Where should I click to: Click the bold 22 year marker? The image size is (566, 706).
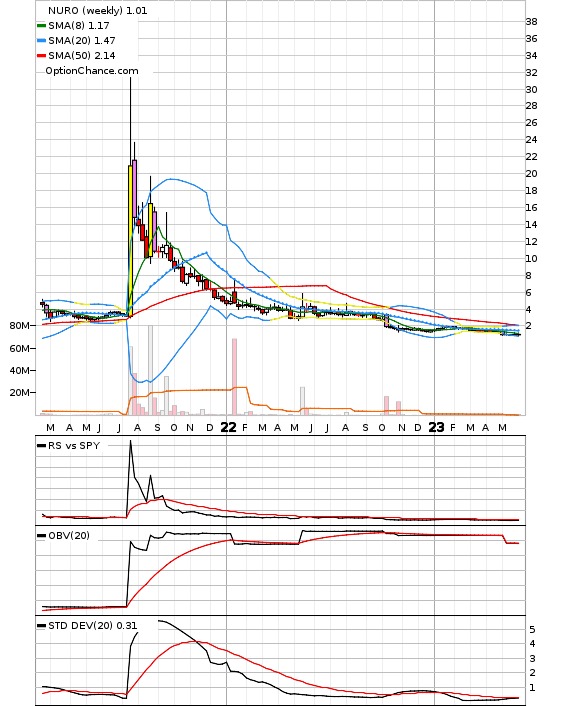coord(228,427)
